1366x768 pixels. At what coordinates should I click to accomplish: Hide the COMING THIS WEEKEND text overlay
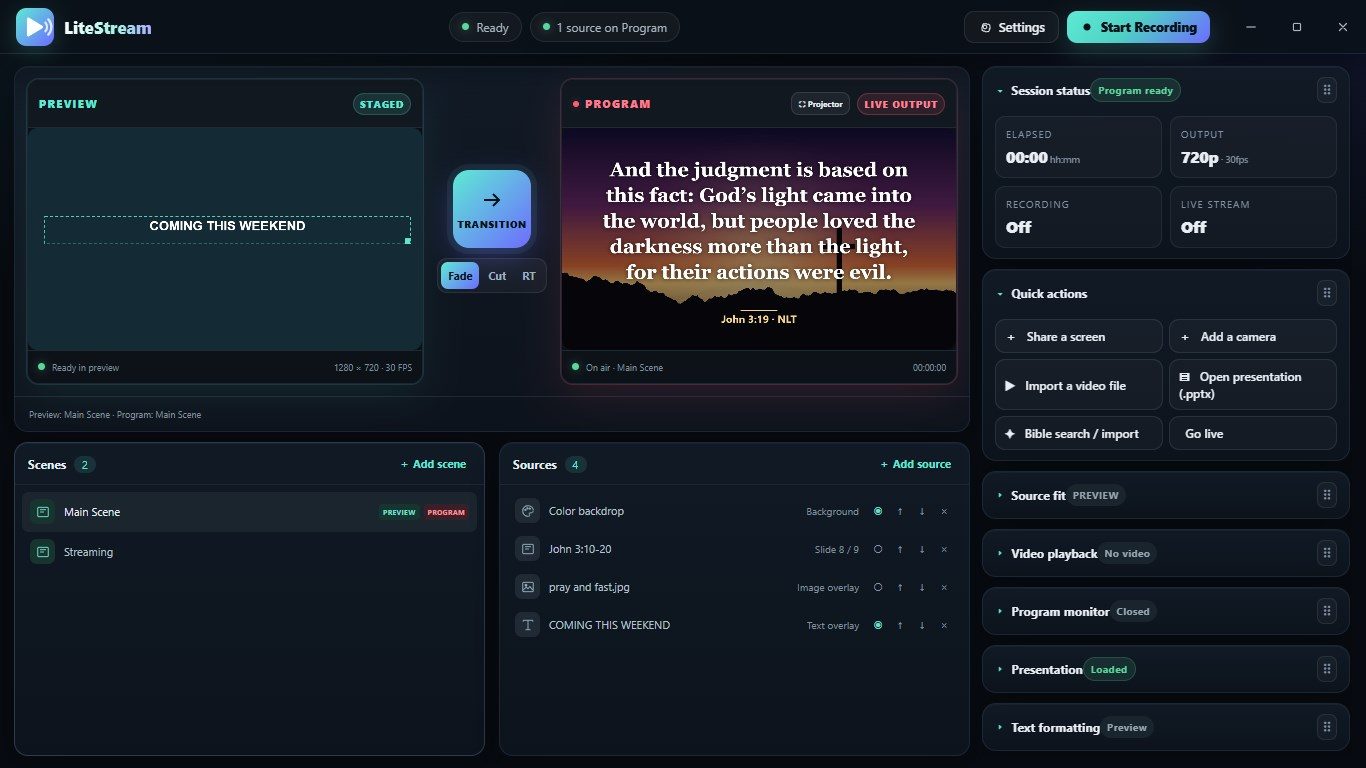(x=878, y=625)
